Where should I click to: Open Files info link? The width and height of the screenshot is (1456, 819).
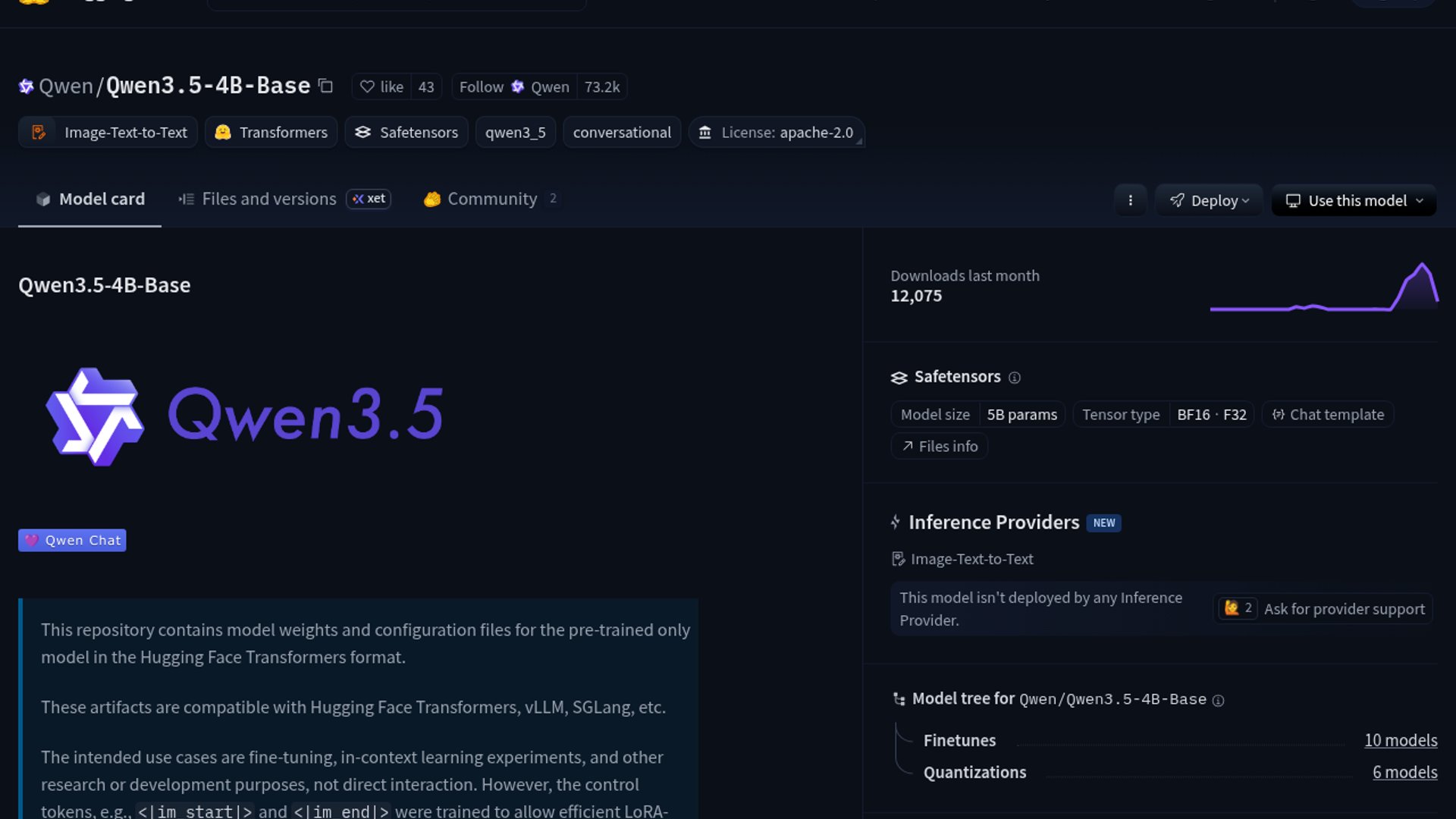tap(940, 447)
